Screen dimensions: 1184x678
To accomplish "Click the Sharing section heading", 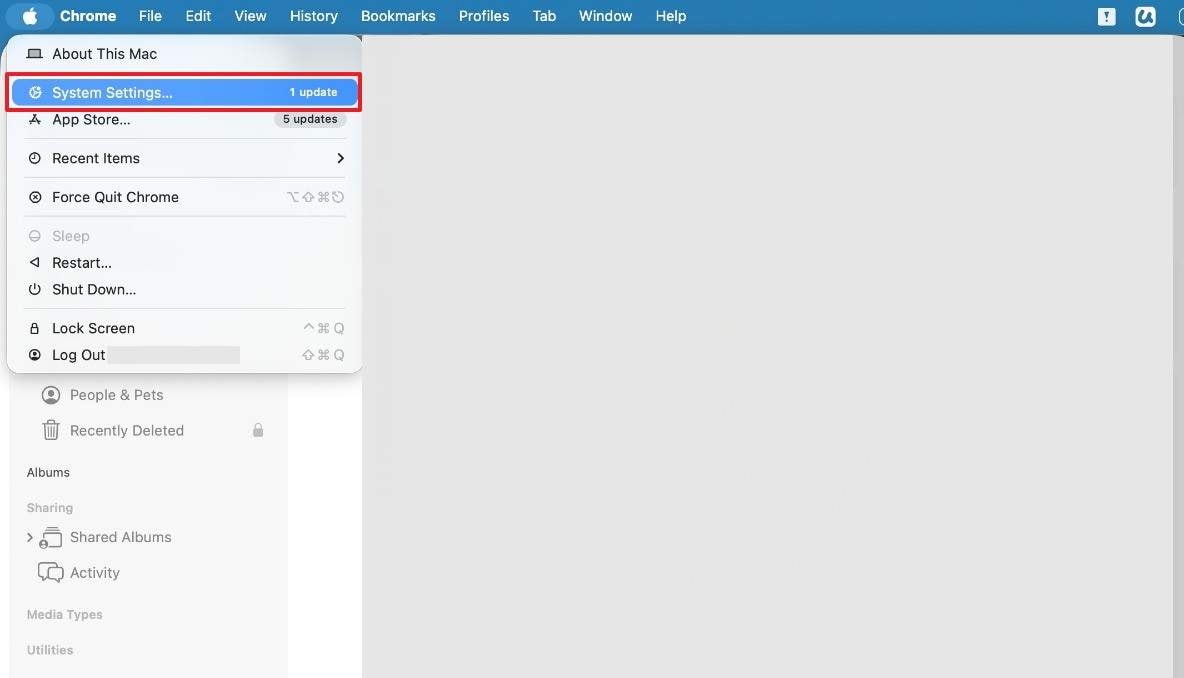I will pos(50,508).
